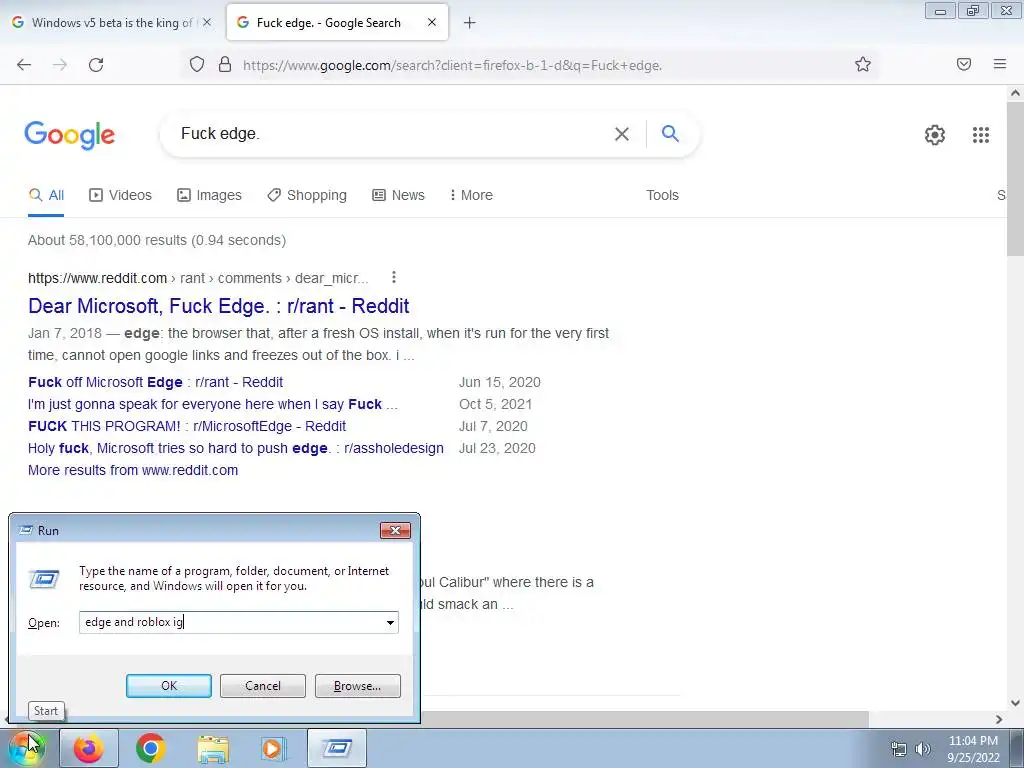The image size is (1024, 768).
Task: Close the 'Windows v5 beta' tab
Action: pyautogui.click(x=207, y=22)
